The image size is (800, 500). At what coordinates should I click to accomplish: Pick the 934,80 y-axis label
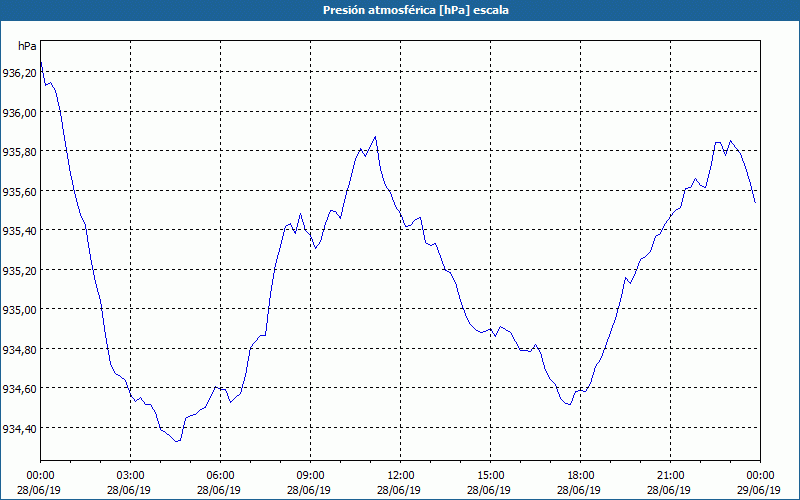point(19,350)
